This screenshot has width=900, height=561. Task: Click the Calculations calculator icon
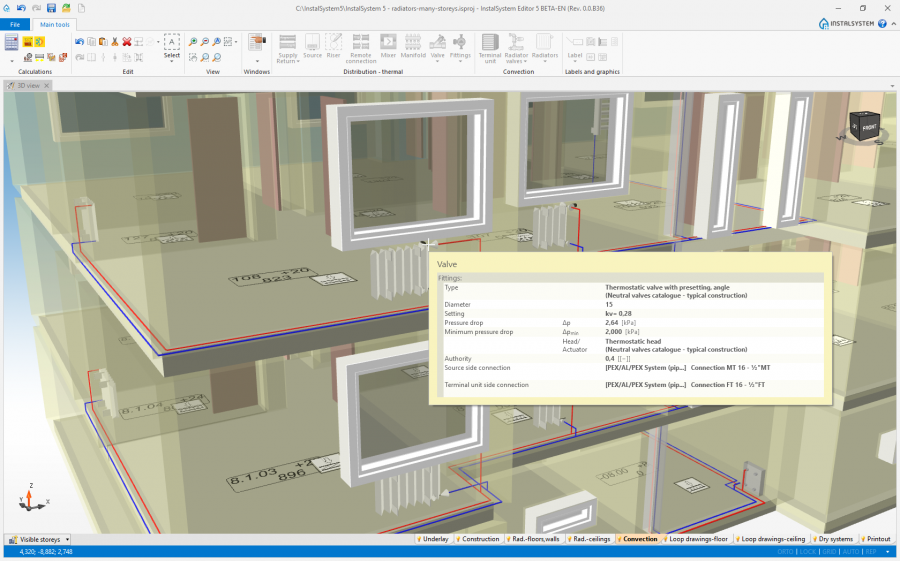pyautogui.click(x=12, y=42)
